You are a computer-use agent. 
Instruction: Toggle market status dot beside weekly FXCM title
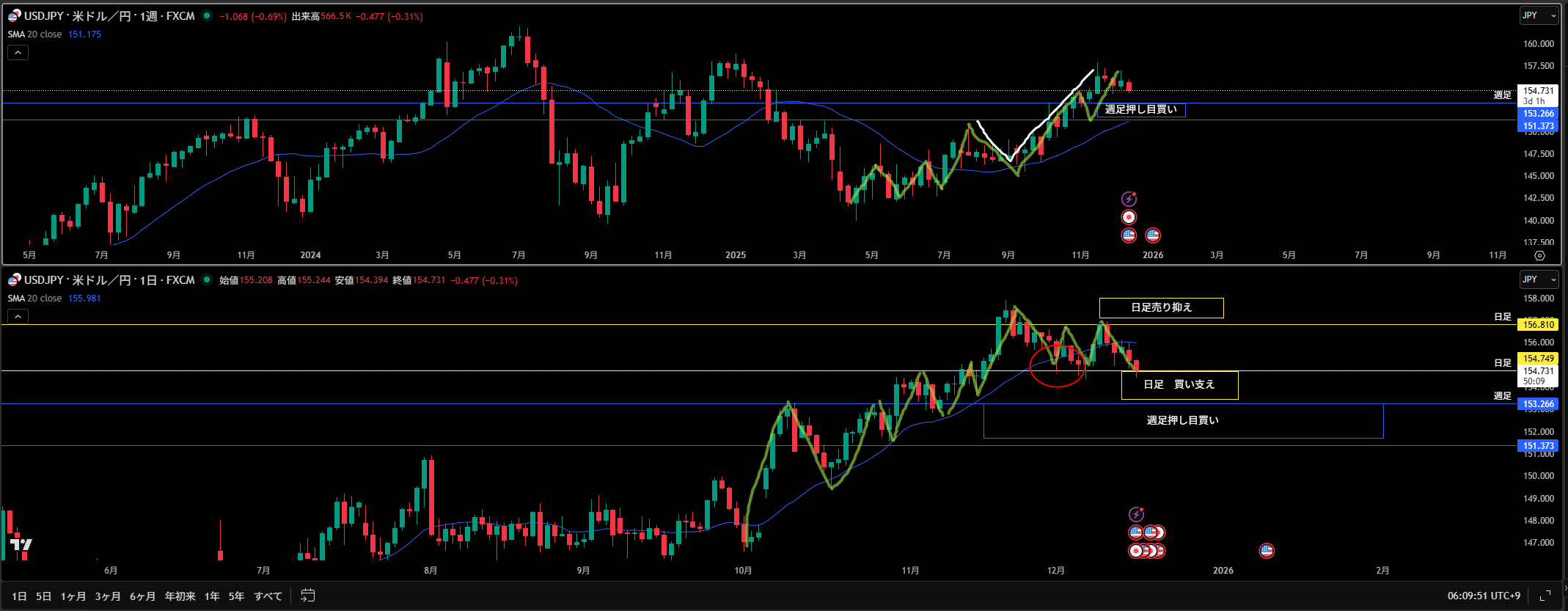208,16
